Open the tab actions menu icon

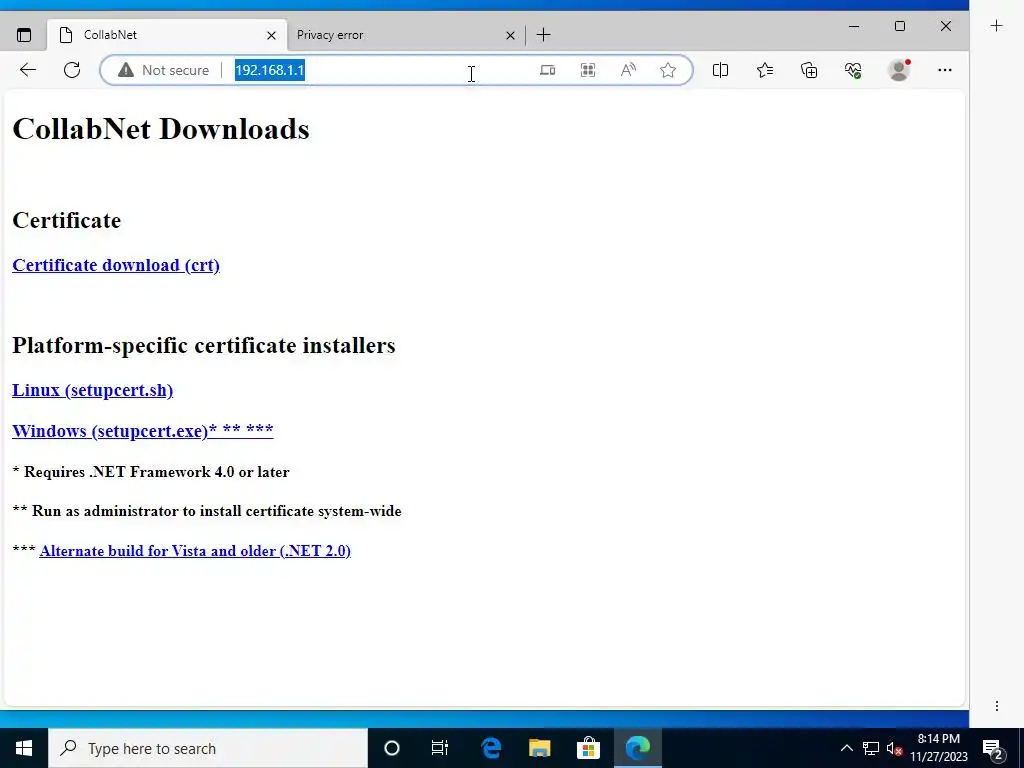tap(24, 35)
